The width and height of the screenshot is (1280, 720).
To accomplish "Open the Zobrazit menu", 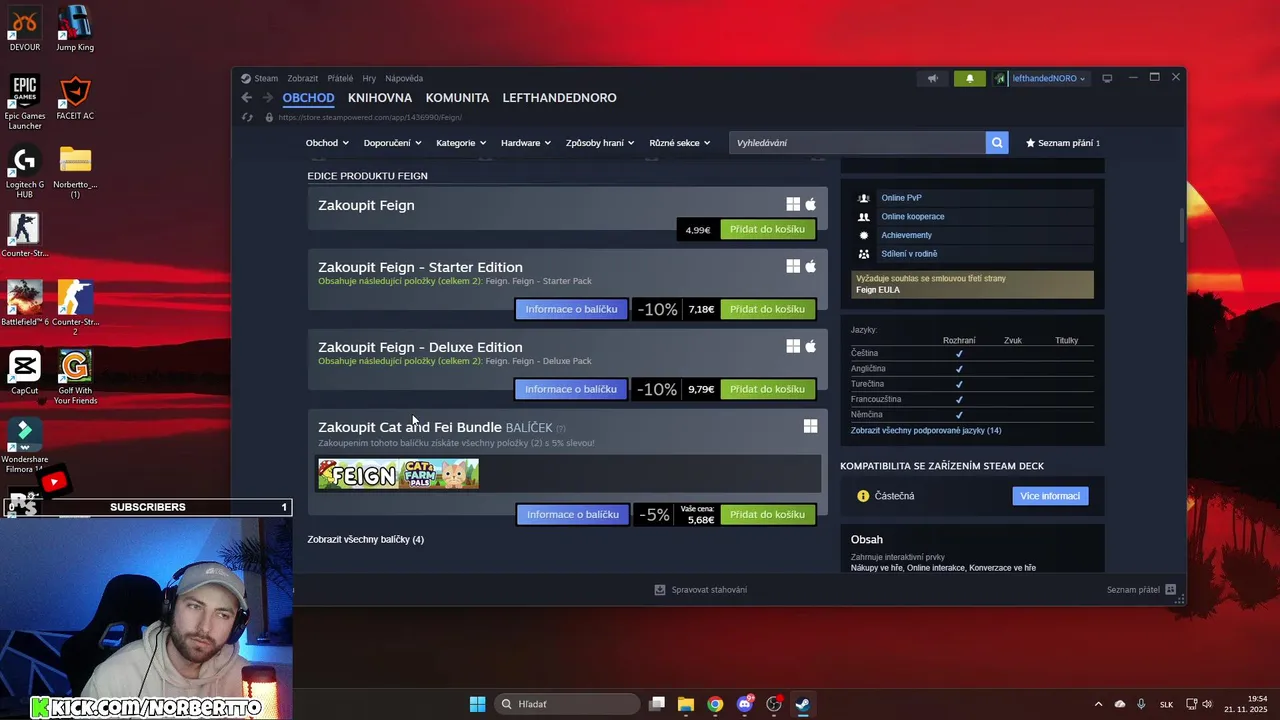I will (302, 78).
